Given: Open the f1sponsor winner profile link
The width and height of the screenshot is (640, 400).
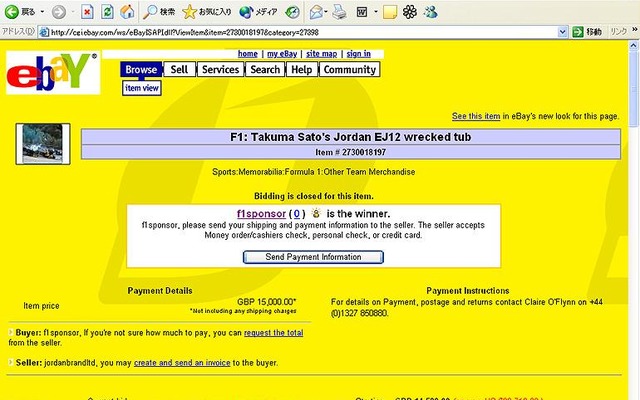Looking at the screenshot, I should coord(261,213).
